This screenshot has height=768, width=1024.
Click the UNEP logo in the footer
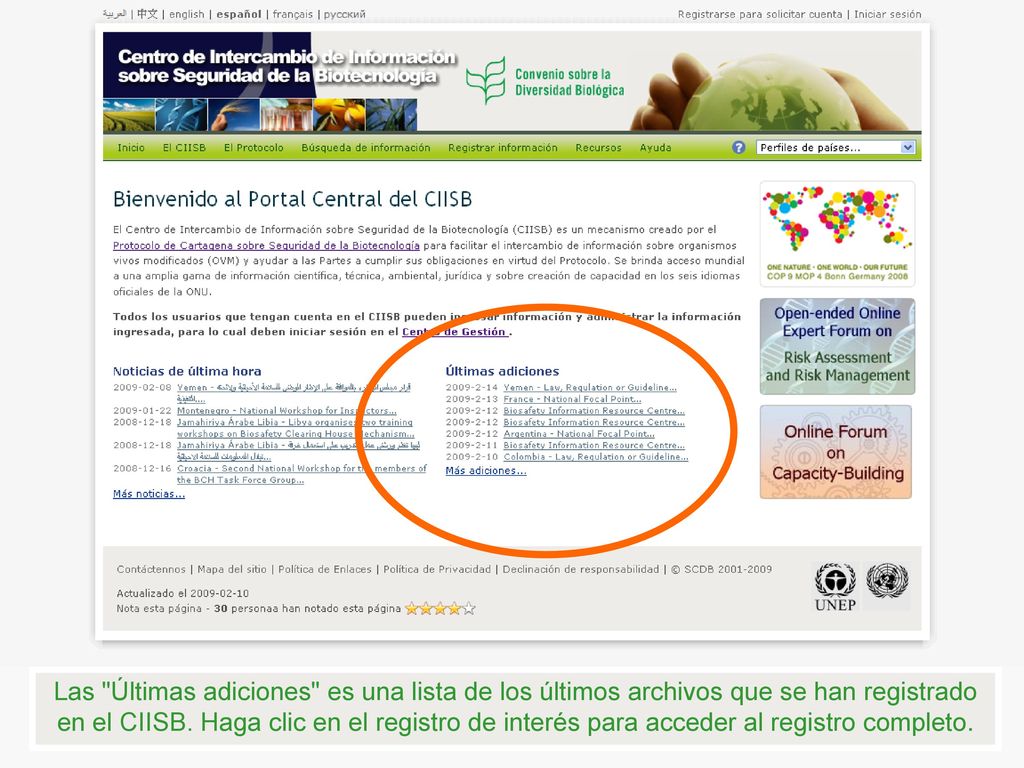835,587
